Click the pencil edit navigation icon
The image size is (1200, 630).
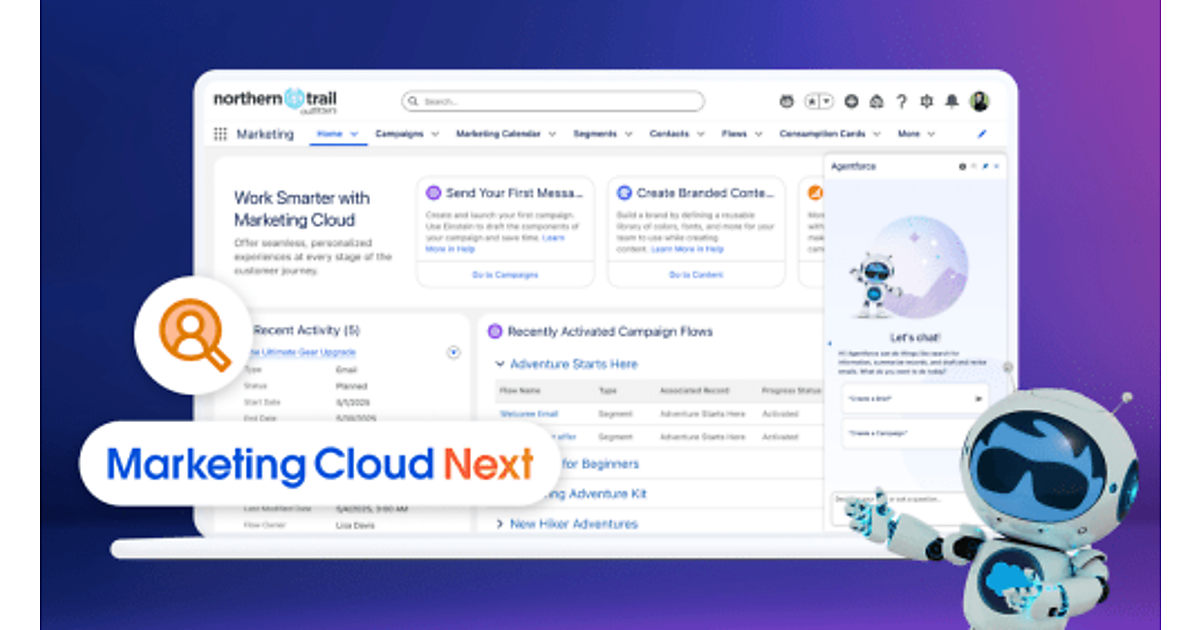[x=981, y=133]
